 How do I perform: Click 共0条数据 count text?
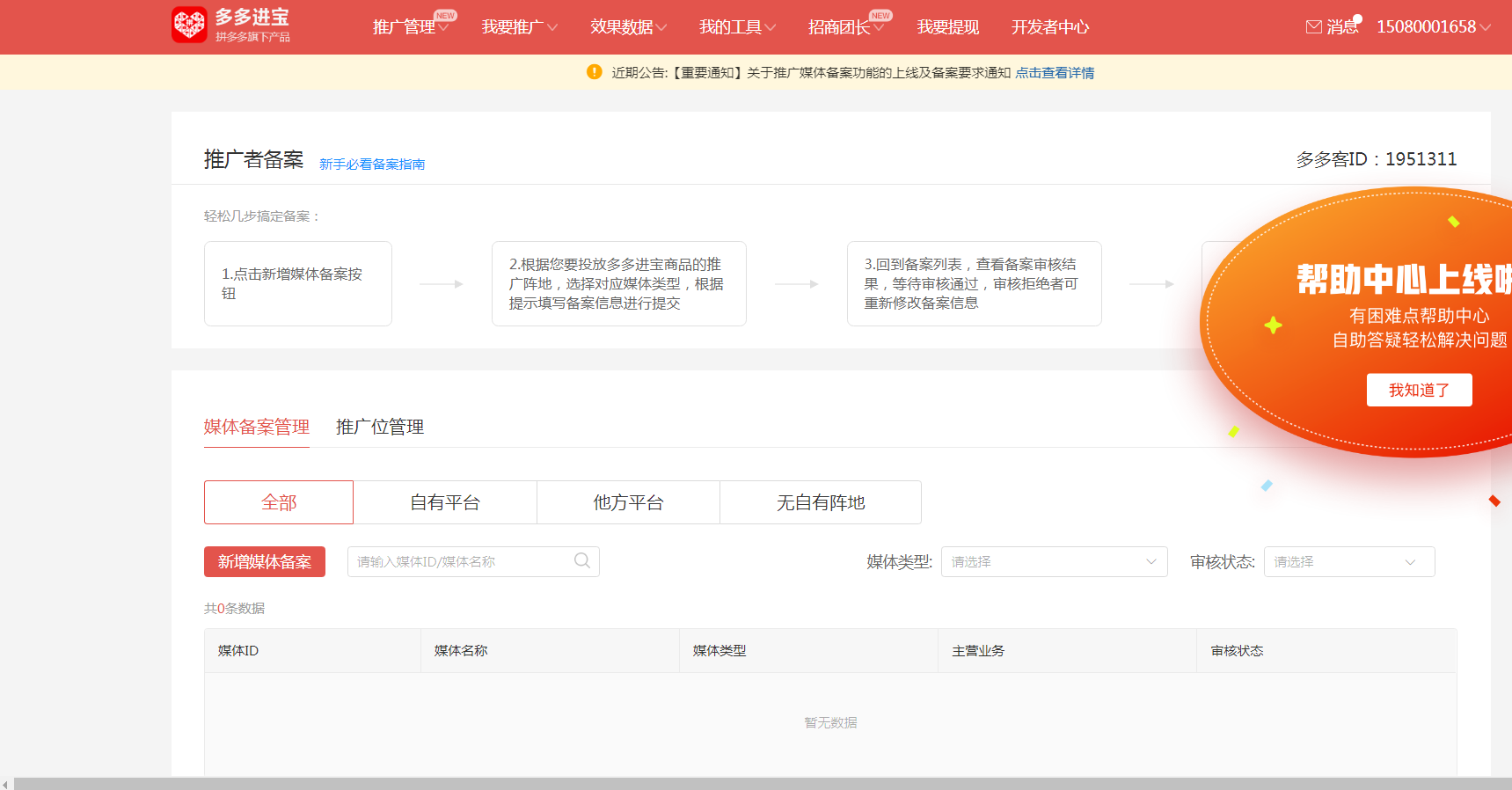pos(234,609)
